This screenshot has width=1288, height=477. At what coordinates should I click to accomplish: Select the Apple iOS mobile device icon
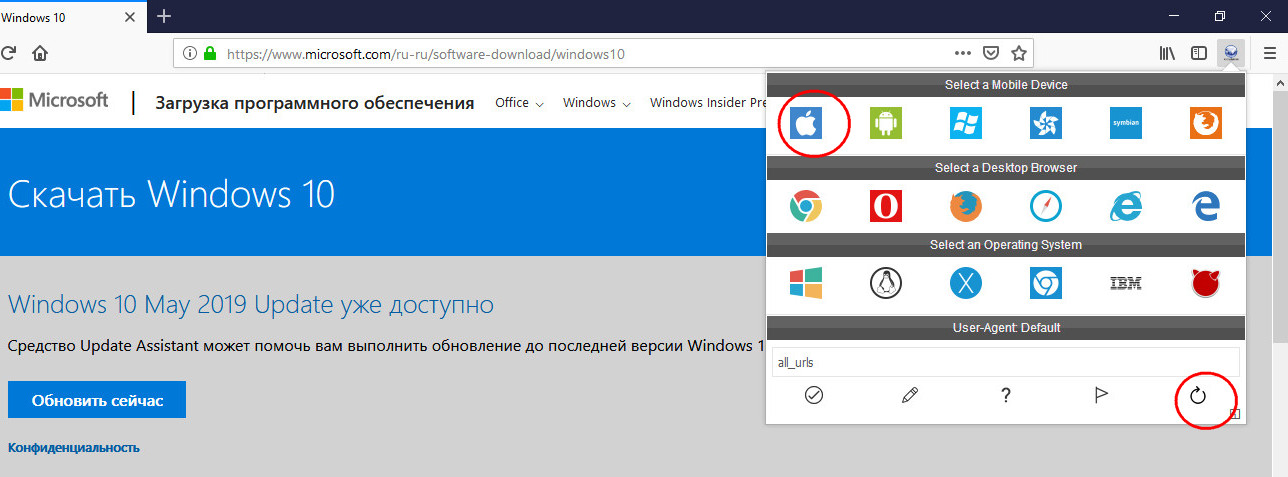point(805,123)
